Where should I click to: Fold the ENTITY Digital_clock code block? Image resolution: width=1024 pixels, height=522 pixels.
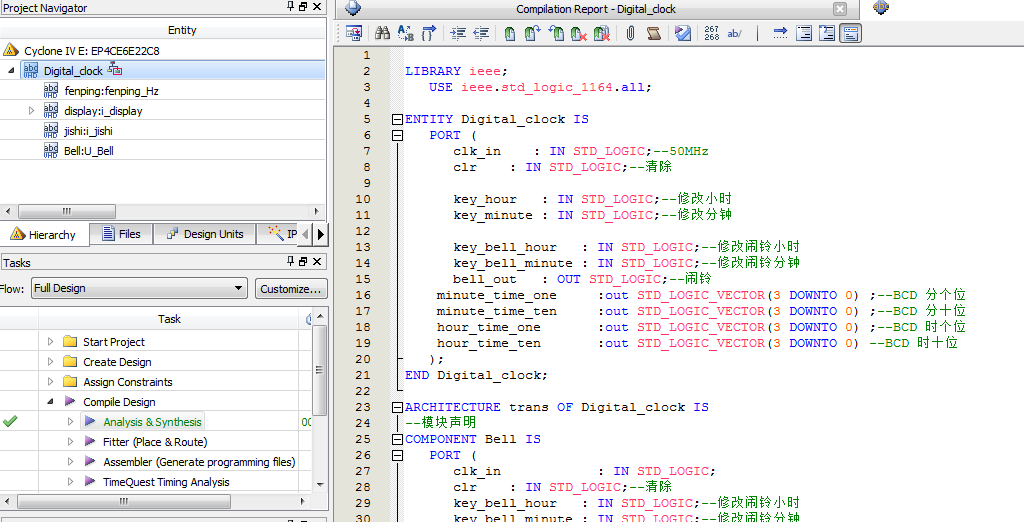397,120
